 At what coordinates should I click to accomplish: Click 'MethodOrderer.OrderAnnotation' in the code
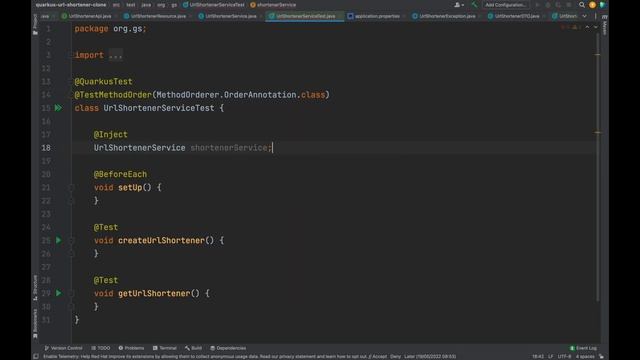pyautogui.click(x=226, y=95)
